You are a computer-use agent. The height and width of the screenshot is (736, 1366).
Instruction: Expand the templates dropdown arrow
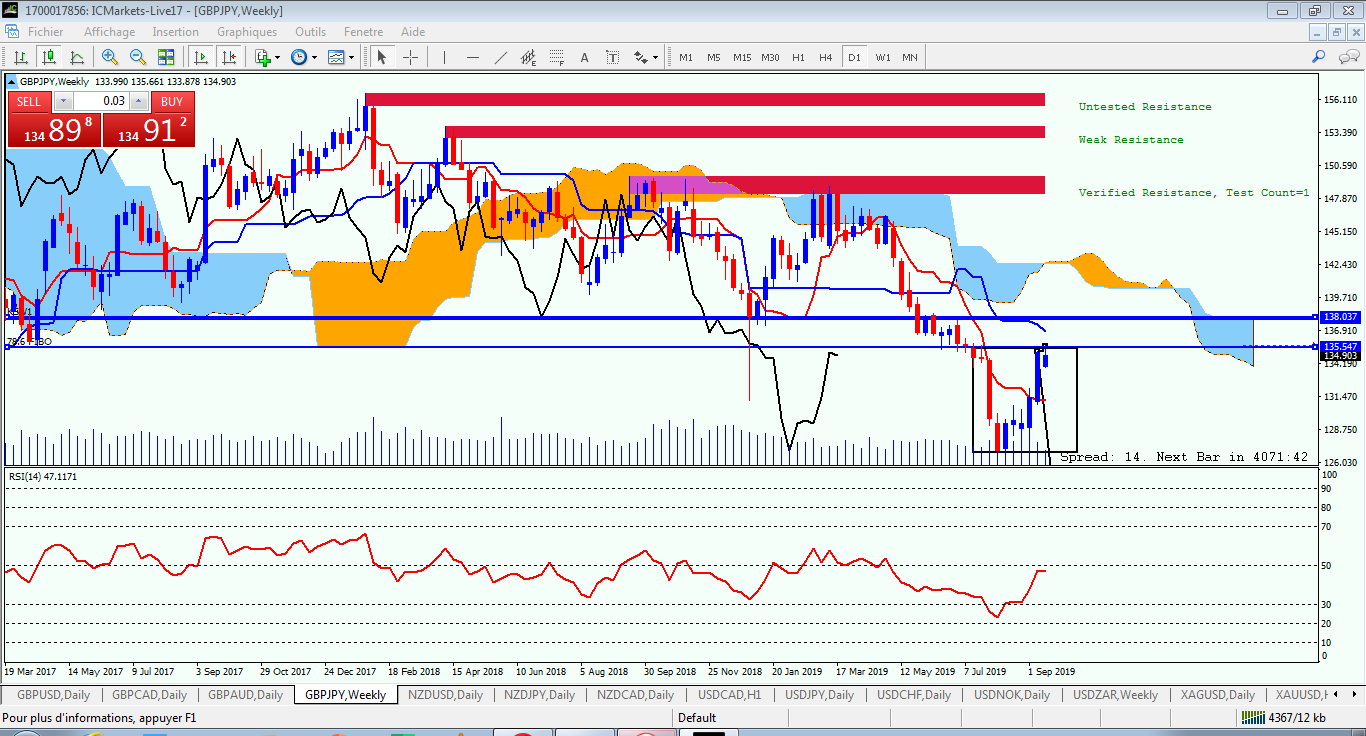(352, 57)
